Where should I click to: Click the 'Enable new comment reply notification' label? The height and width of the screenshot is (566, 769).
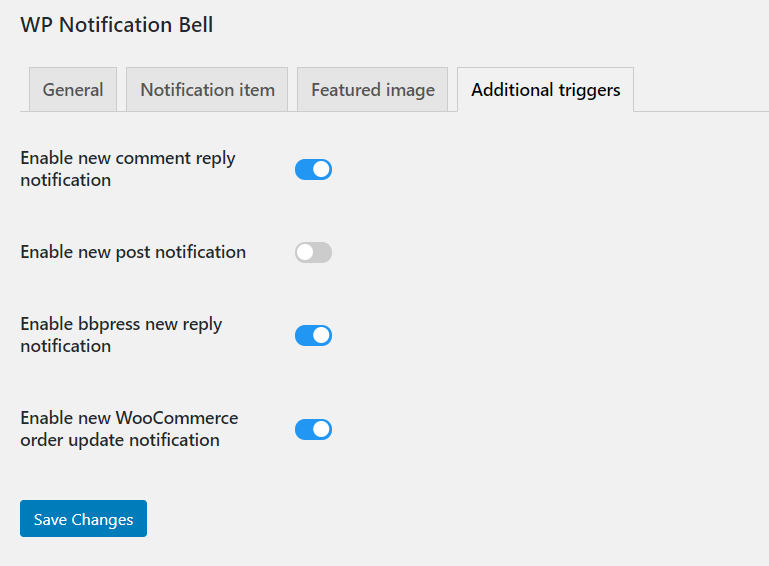point(128,169)
